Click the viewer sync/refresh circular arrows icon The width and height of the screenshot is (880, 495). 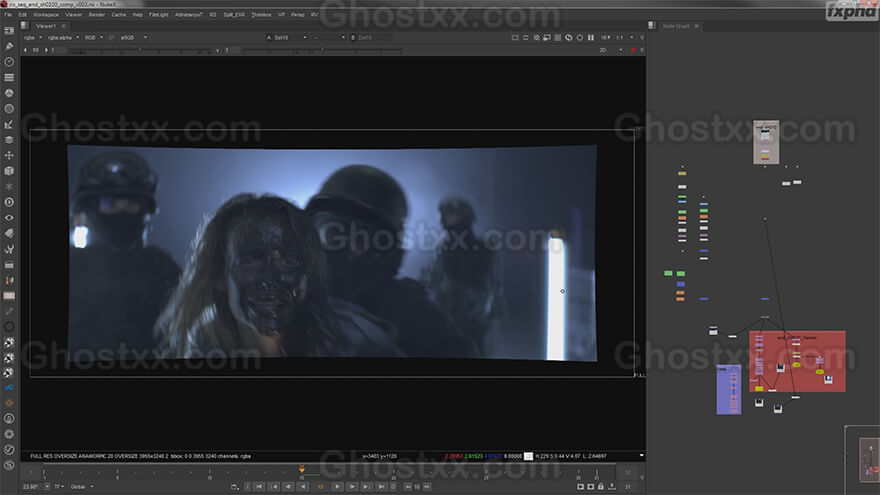pos(569,38)
